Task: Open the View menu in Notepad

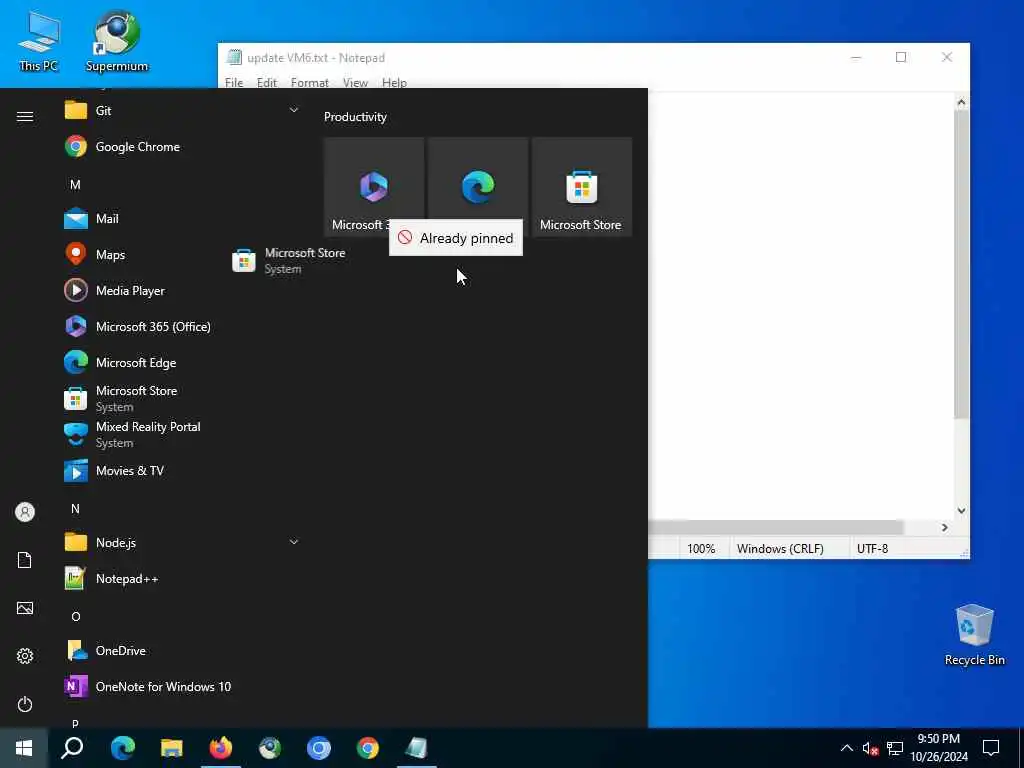Action: (355, 83)
